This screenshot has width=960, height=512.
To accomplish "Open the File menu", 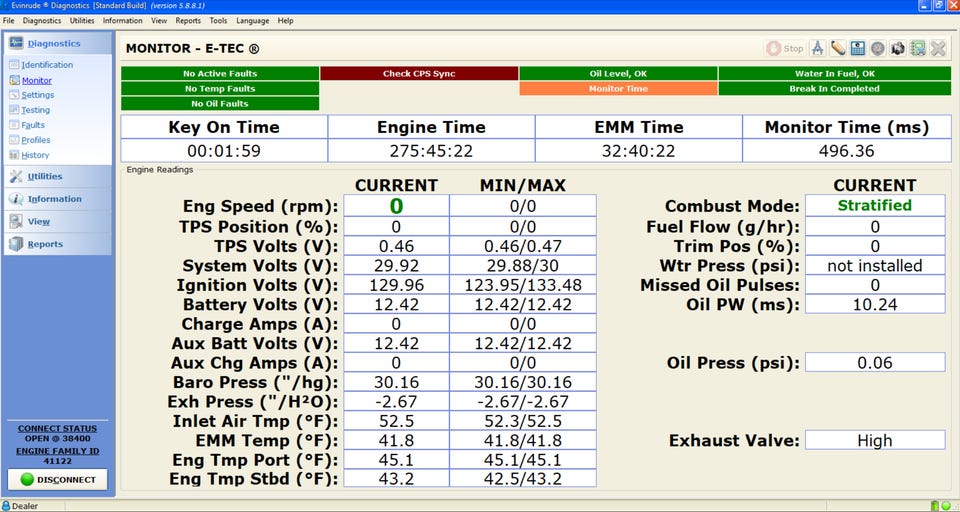I will point(8,21).
